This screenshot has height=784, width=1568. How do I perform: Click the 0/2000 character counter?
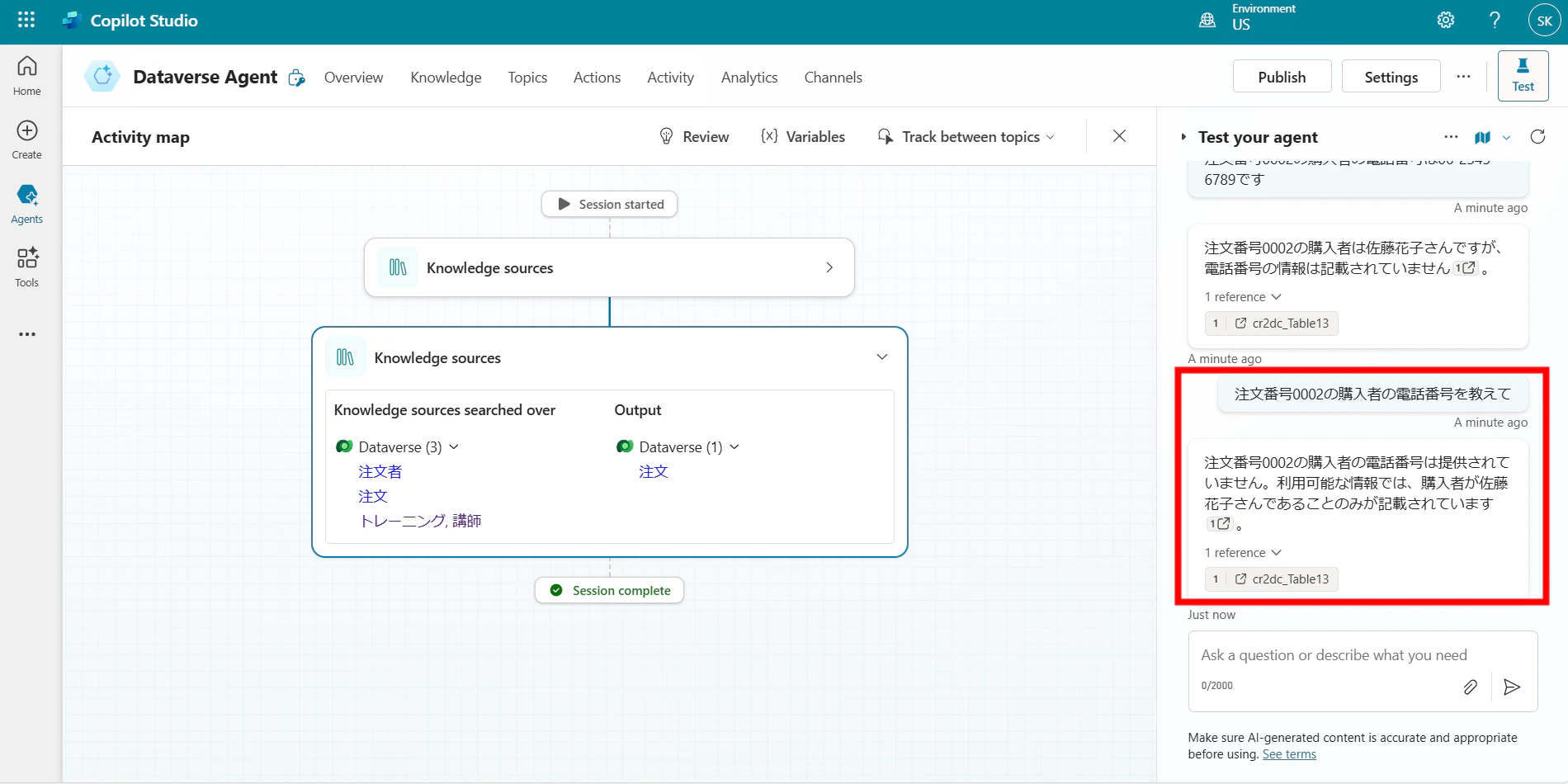[1216, 686]
